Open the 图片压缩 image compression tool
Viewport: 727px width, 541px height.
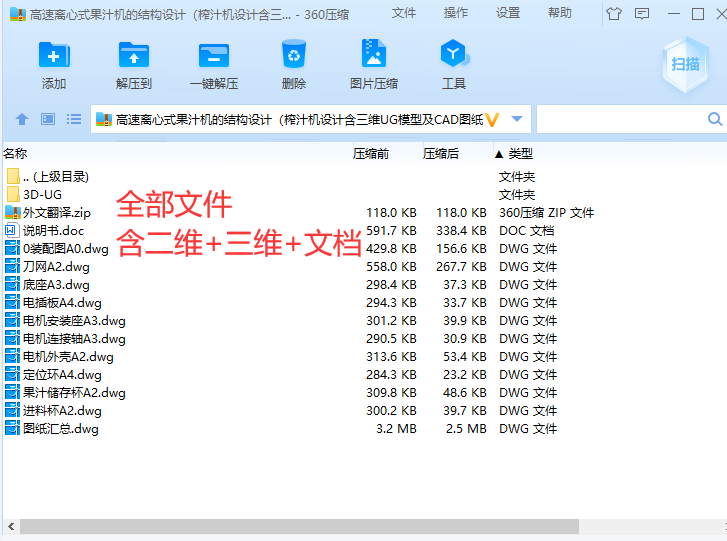pyautogui.click(x=374, y=54)
